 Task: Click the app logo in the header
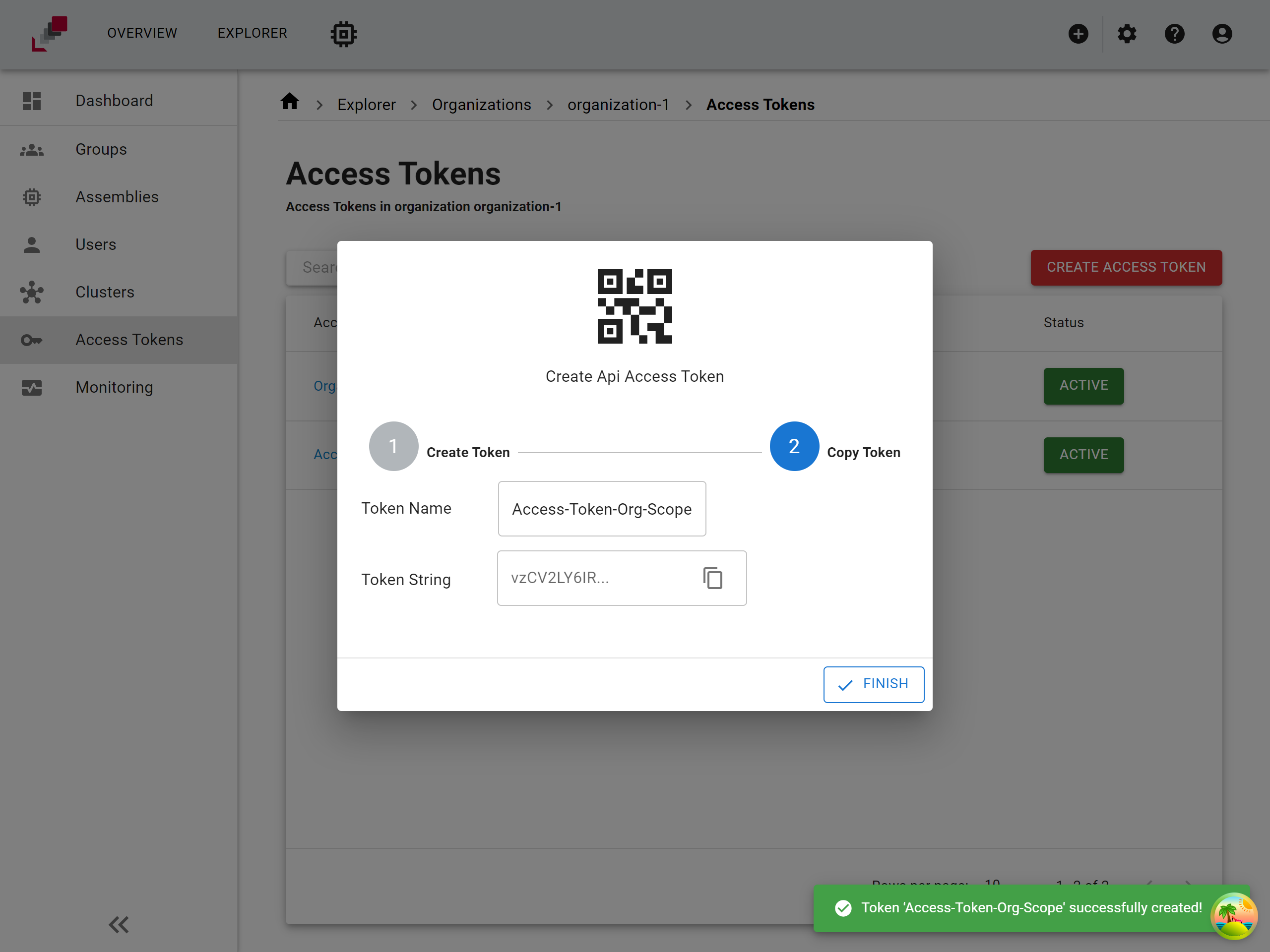tap(50, 34)
